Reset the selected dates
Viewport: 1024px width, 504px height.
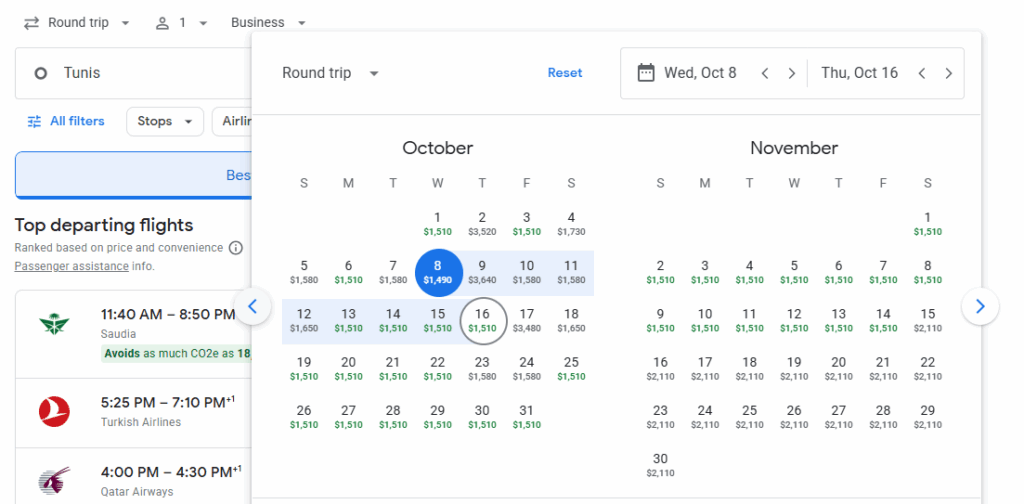565,73
